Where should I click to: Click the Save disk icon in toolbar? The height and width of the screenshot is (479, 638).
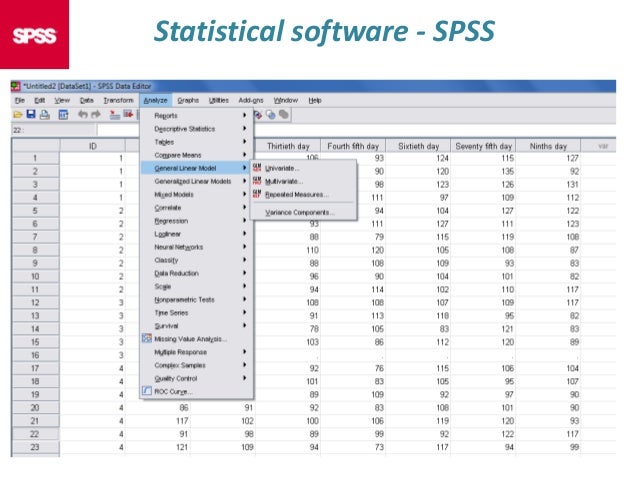(x=32, y=115)
